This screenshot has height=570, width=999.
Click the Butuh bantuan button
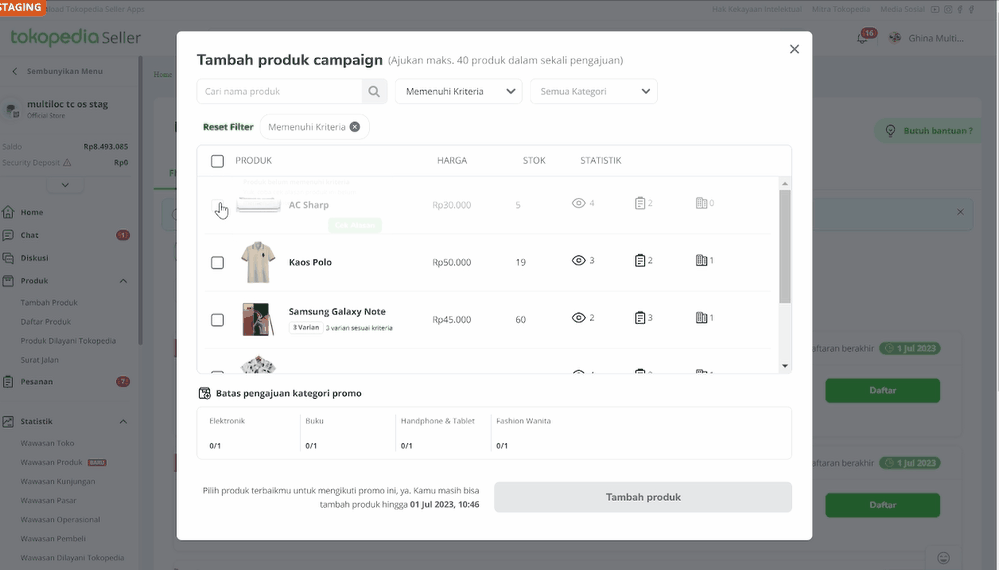[930, 131]
